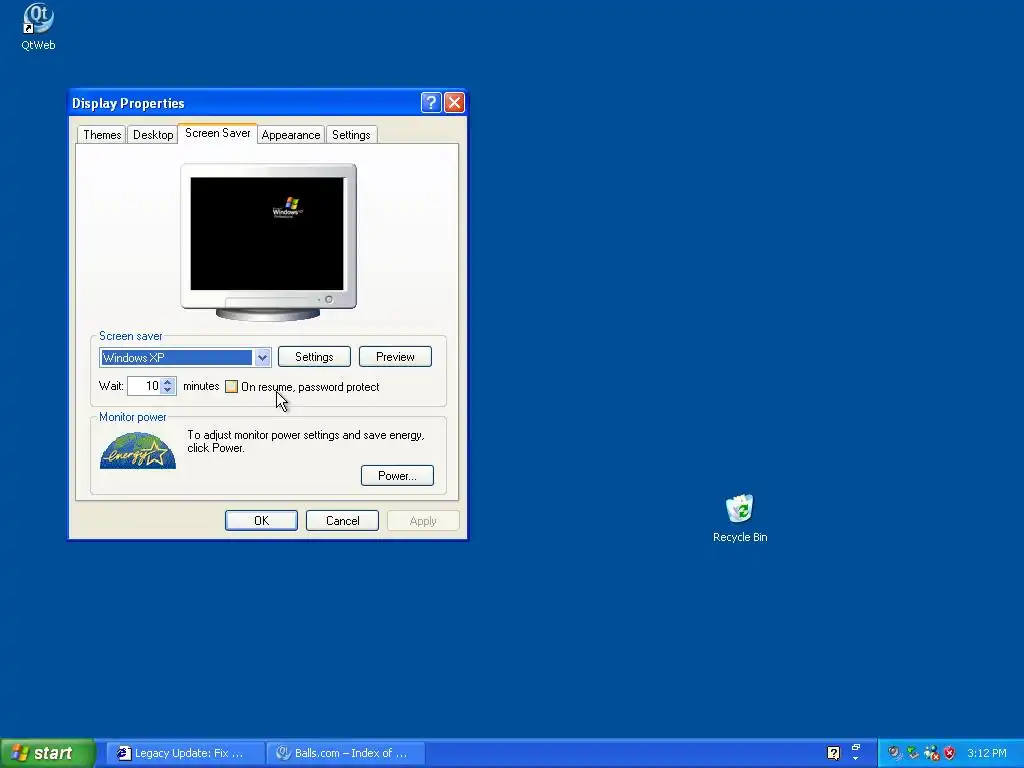Open the Appearance tab

click(x=291, y=135)
